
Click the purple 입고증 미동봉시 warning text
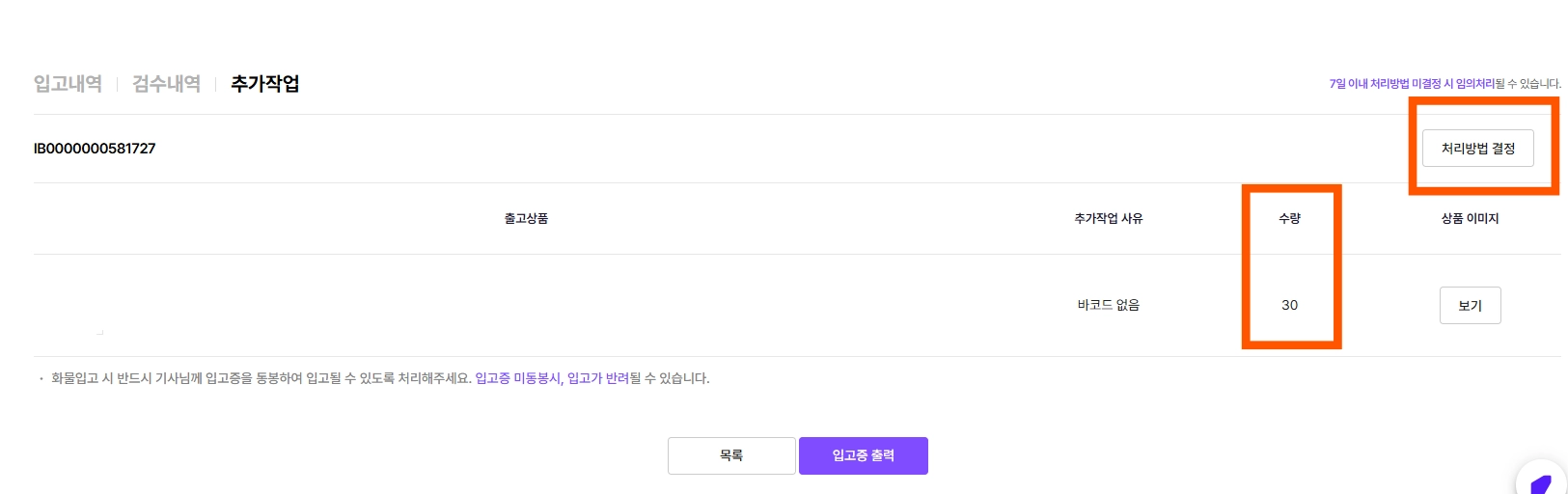[x=518, y=378]
